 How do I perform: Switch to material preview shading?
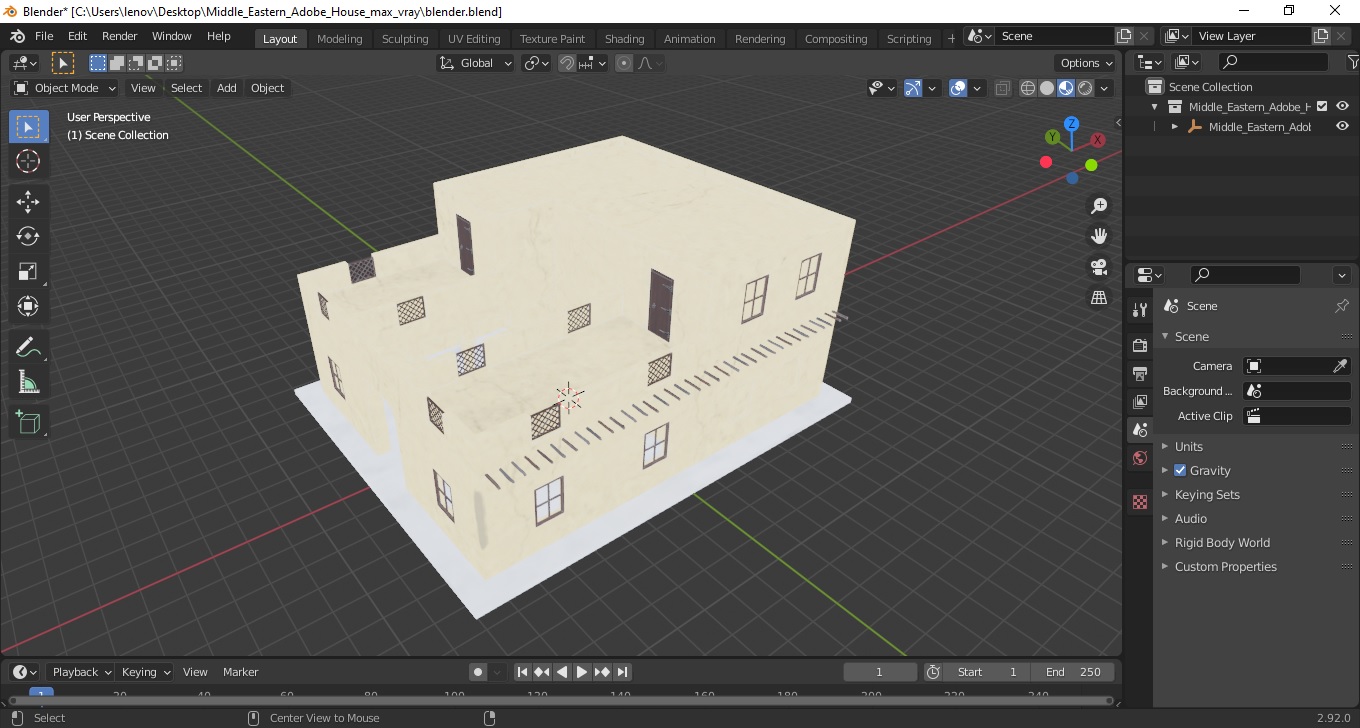pyautogui.click(x=1066, y=88)
